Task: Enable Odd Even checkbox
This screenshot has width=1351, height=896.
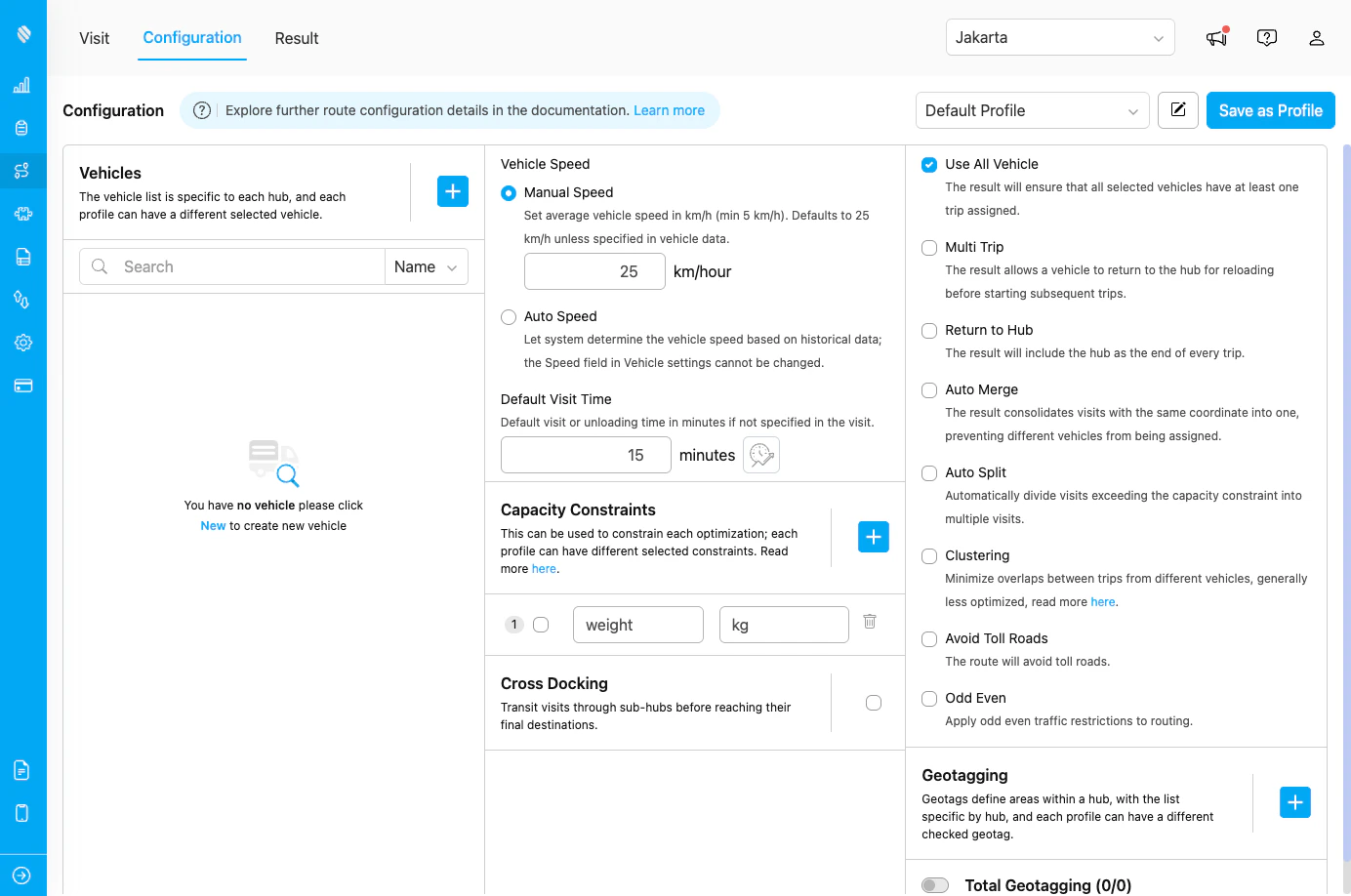Action: (x=929, y=699)
